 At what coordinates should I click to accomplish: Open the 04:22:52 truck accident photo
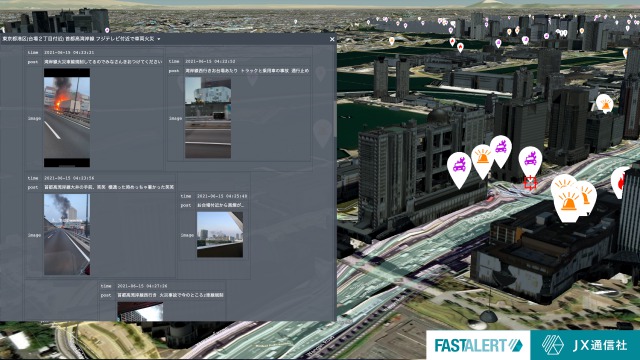tap(208, 118)
